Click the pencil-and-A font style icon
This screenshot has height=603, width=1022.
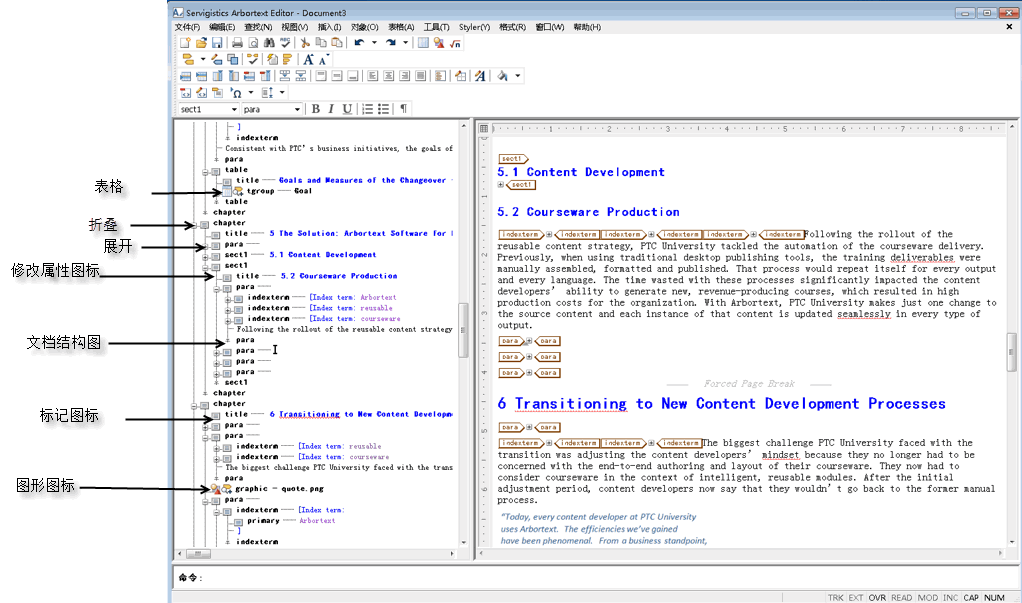pos(480,76)
